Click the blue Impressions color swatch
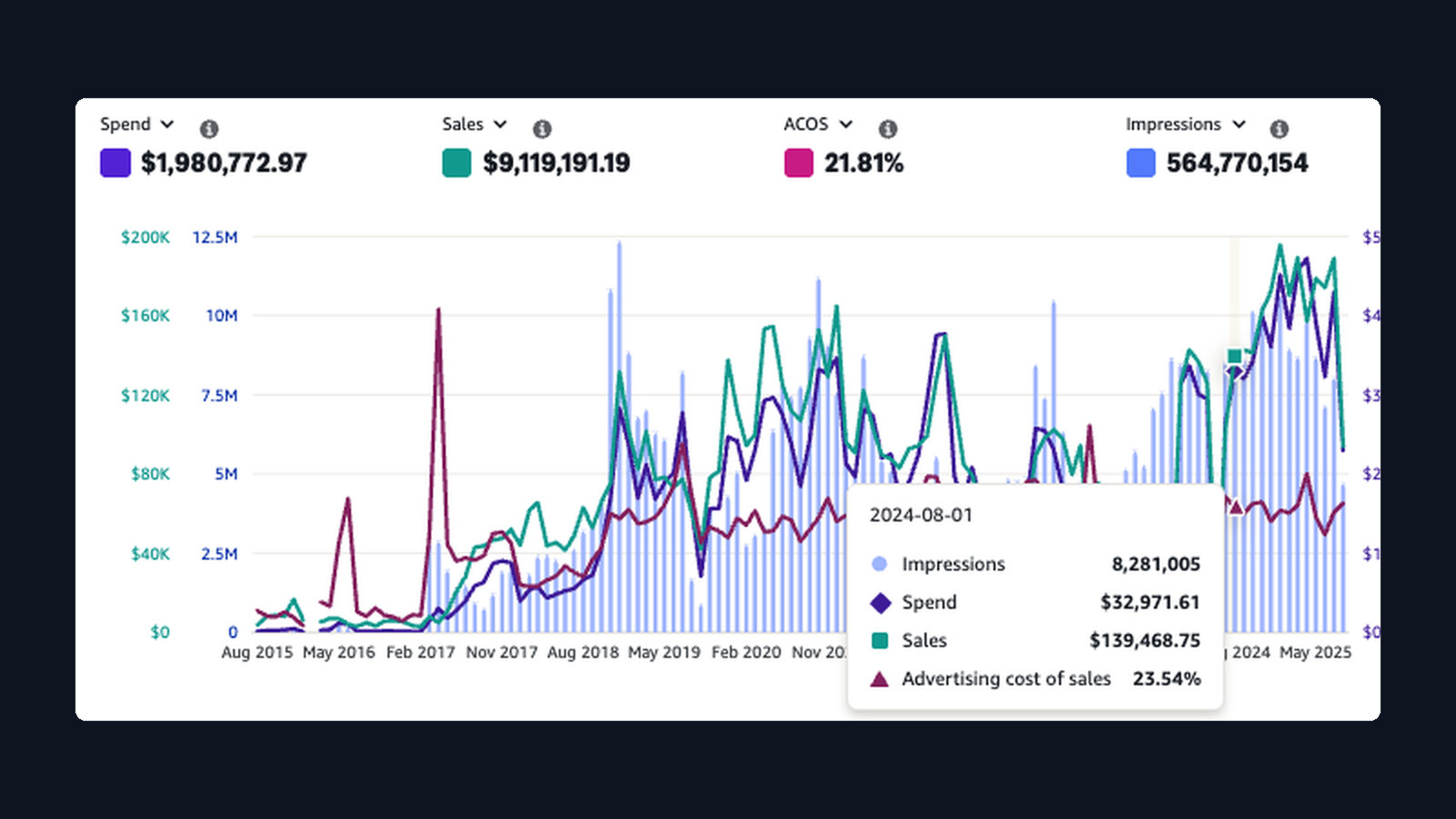Viewport: 1456px width, 819px height. tap(1141, 163)
